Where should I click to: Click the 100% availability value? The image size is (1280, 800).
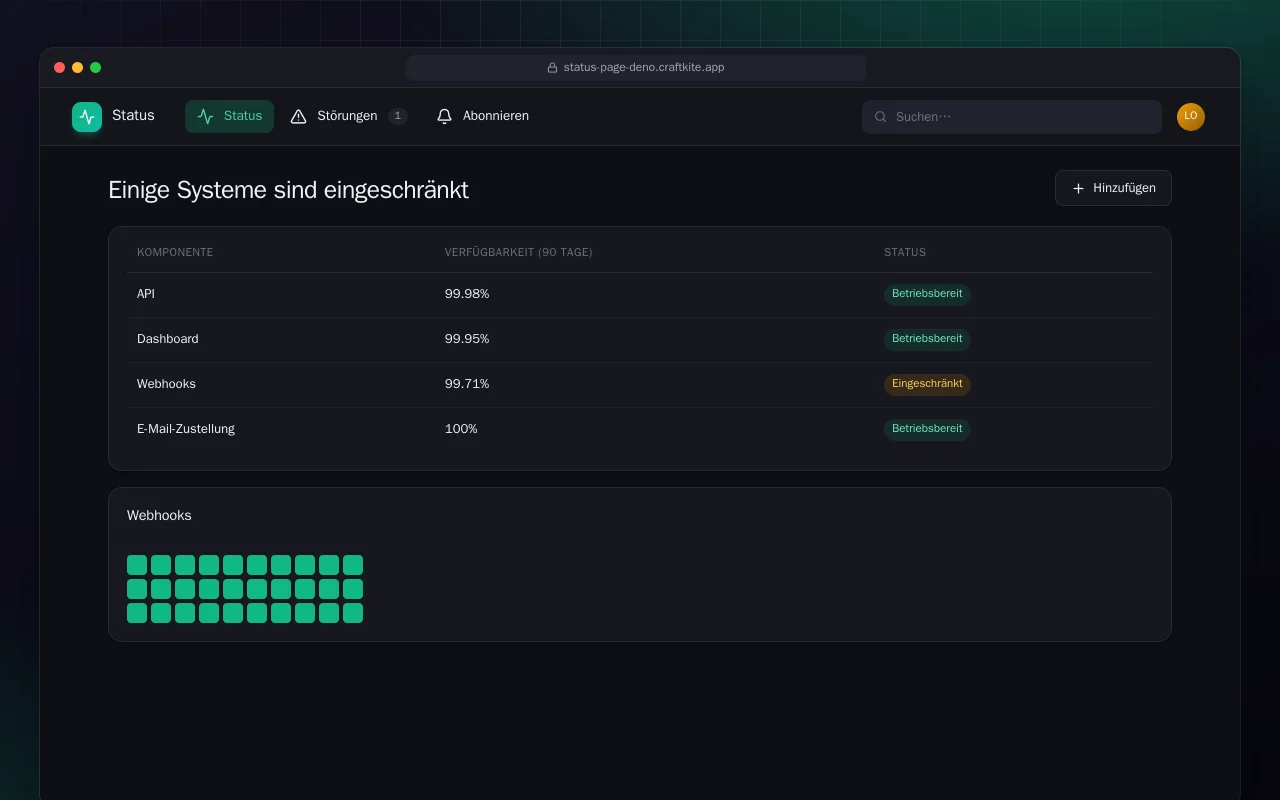[x=461, y=429]
